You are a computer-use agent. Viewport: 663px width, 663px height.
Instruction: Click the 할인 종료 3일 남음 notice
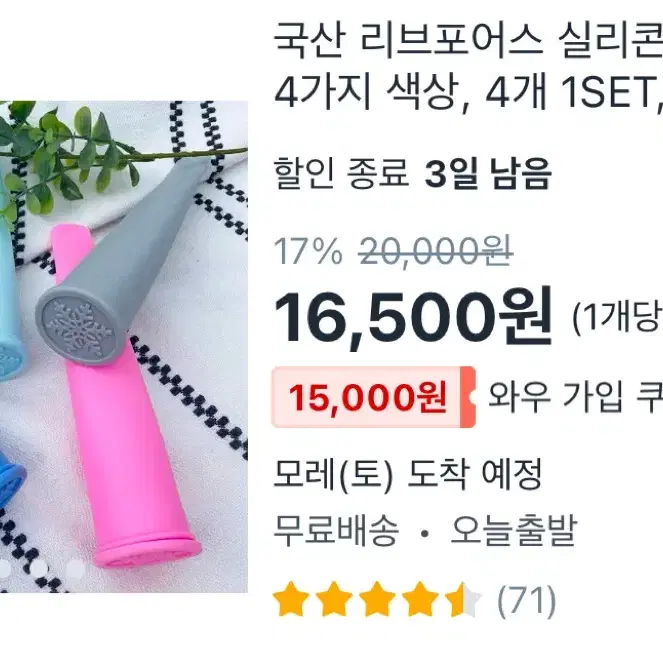pyautogui.click(x=413, y=173)
